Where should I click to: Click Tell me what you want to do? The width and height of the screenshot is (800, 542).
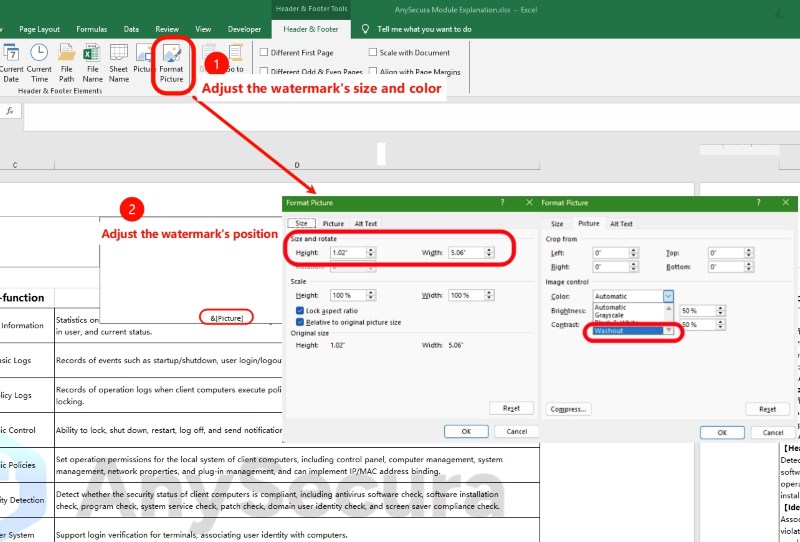424,29
